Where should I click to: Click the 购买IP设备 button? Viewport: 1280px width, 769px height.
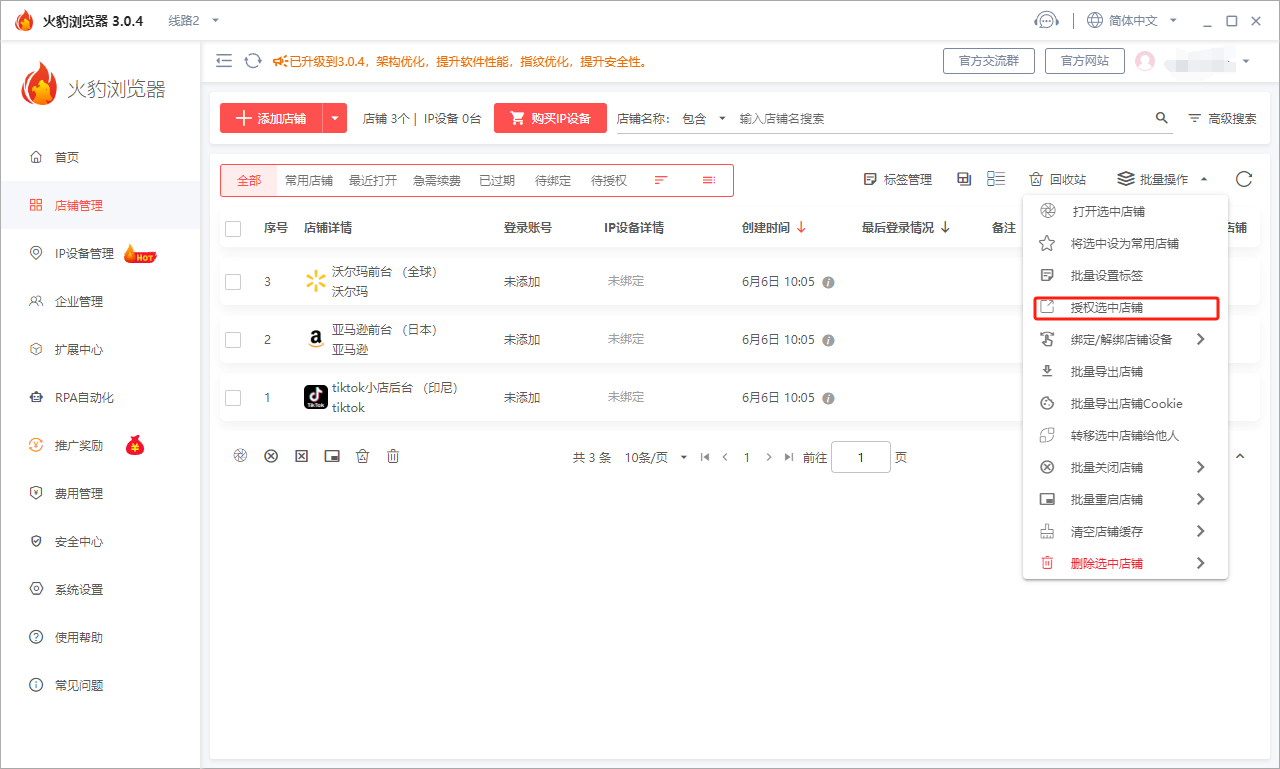(550, 118)
